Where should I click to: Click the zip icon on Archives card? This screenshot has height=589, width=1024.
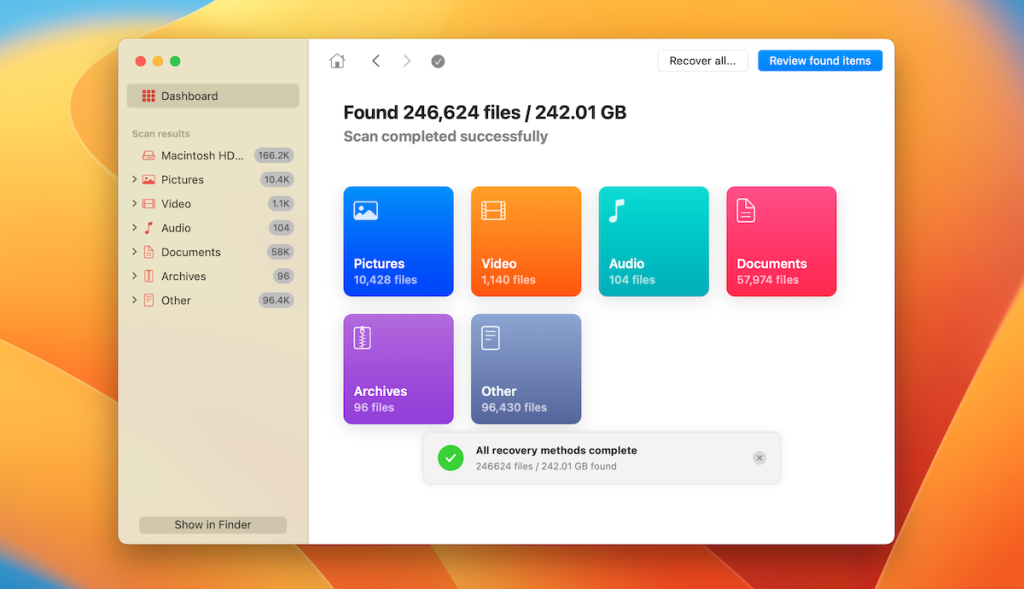[x=362, y=338]
